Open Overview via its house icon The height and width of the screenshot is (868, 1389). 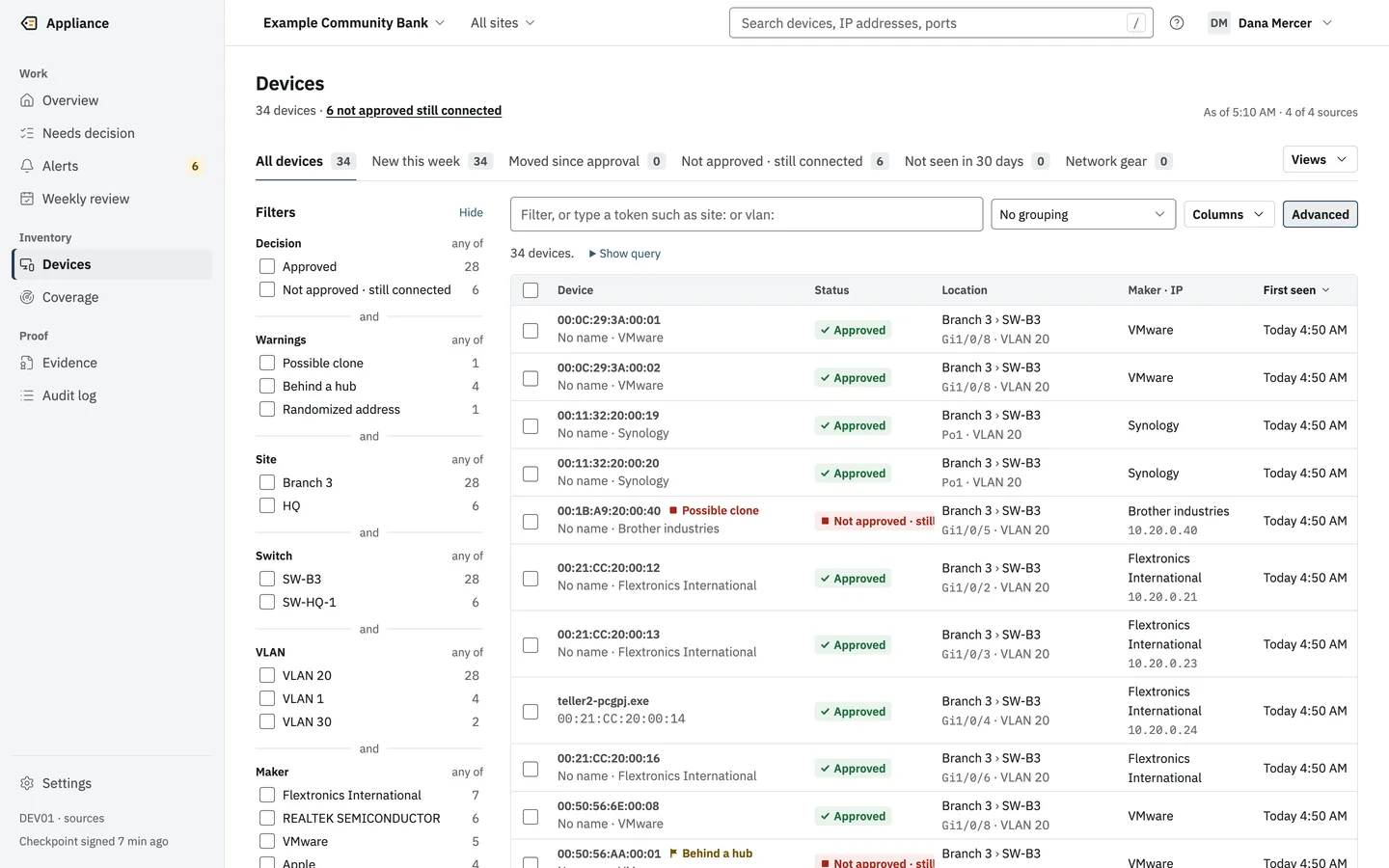point(27,100)
